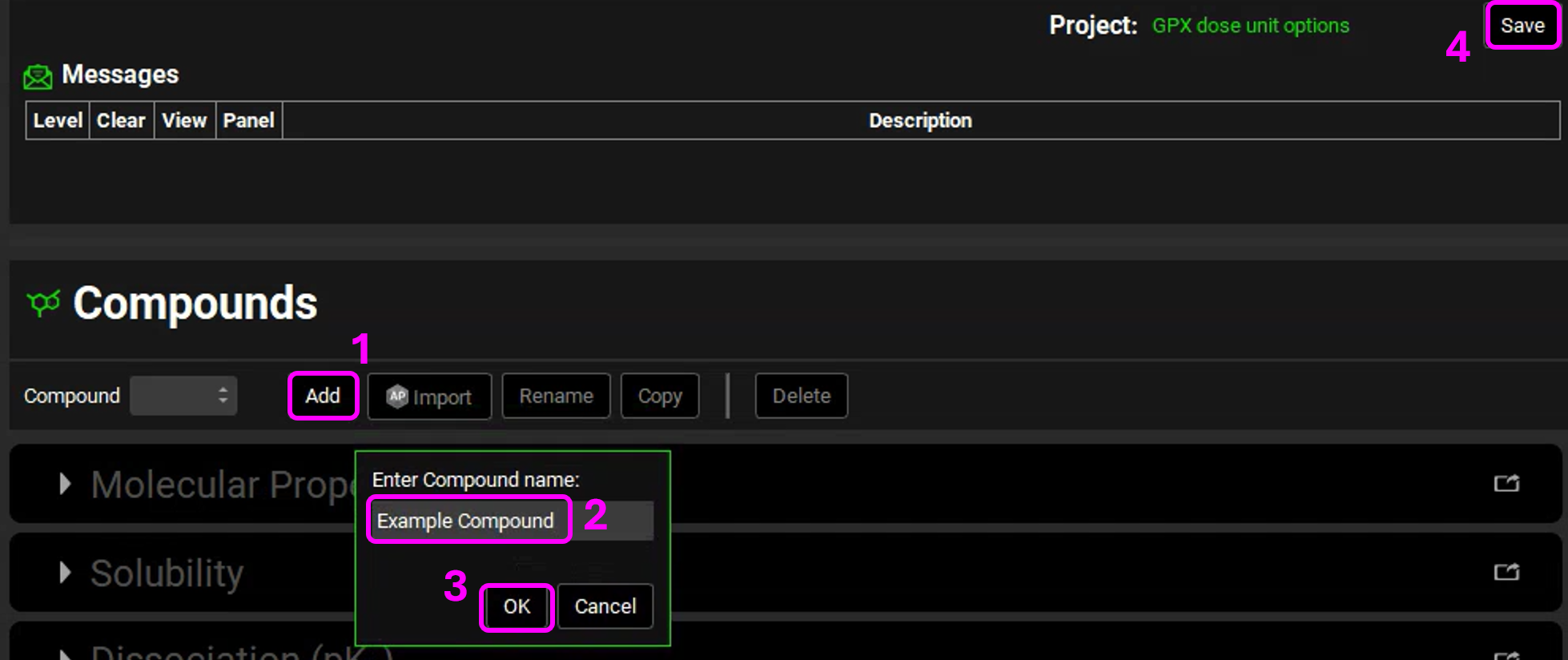Click the Enter Compound name text field
This screenshot has height=660, width=1568.
click(511, 521)
